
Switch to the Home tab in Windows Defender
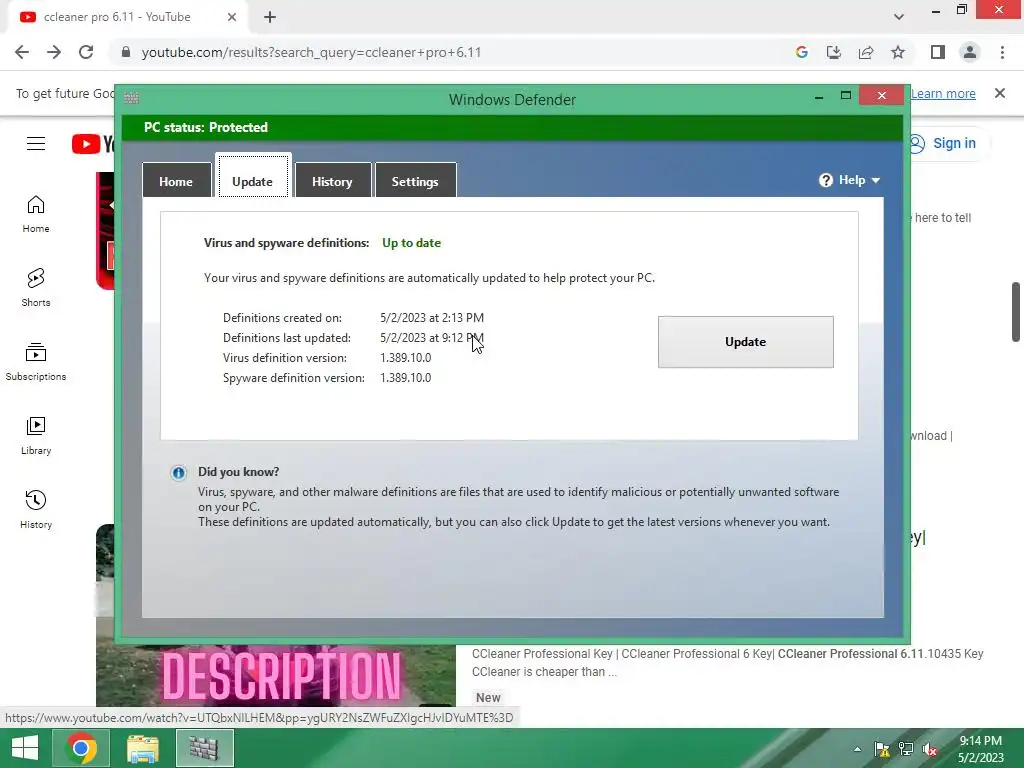[x=176, y=181]
